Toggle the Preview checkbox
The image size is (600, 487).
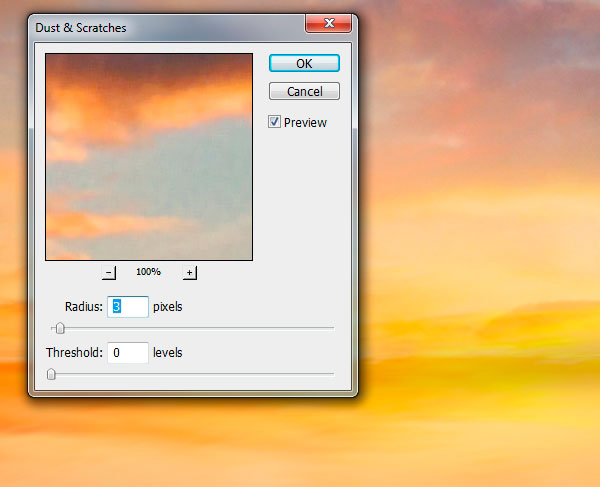click(x=274, y=122)
